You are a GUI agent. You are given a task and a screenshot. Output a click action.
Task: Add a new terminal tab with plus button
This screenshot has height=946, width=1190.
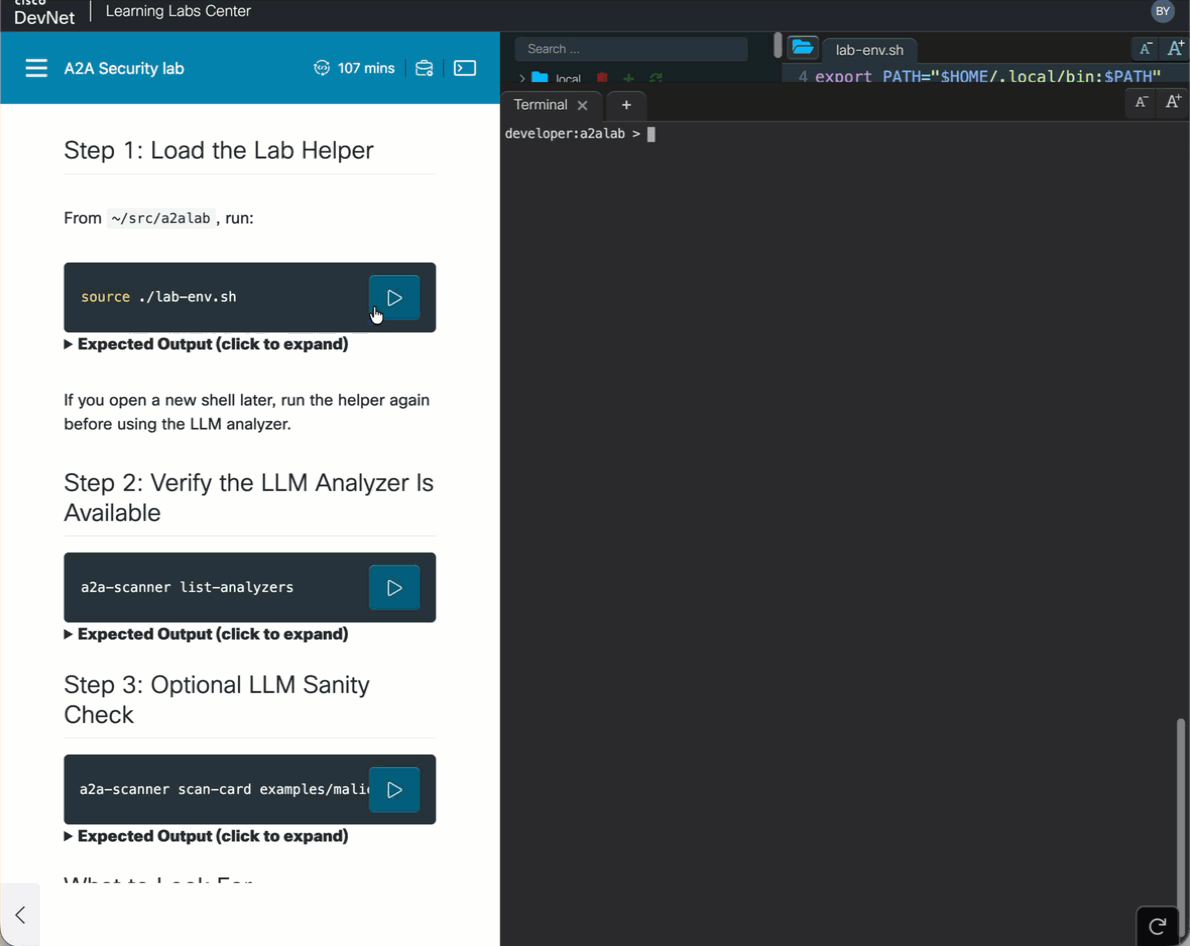(x=626, y=105)
